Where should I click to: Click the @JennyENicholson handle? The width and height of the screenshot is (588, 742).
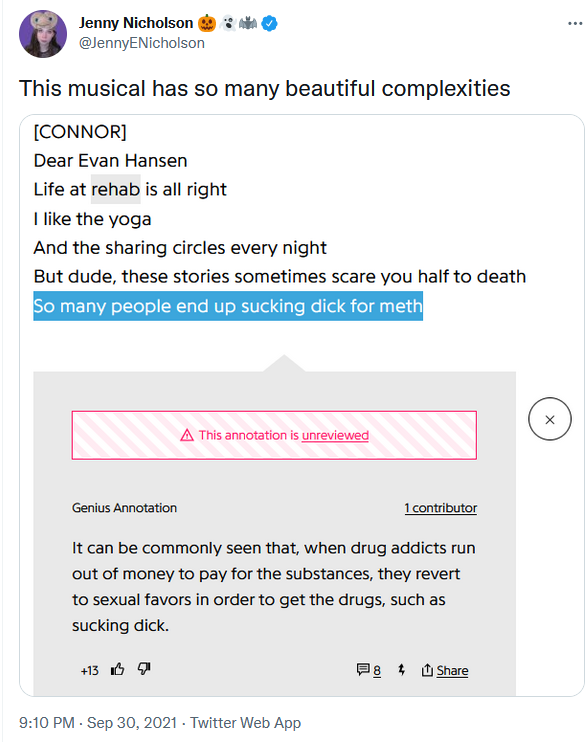142,43
